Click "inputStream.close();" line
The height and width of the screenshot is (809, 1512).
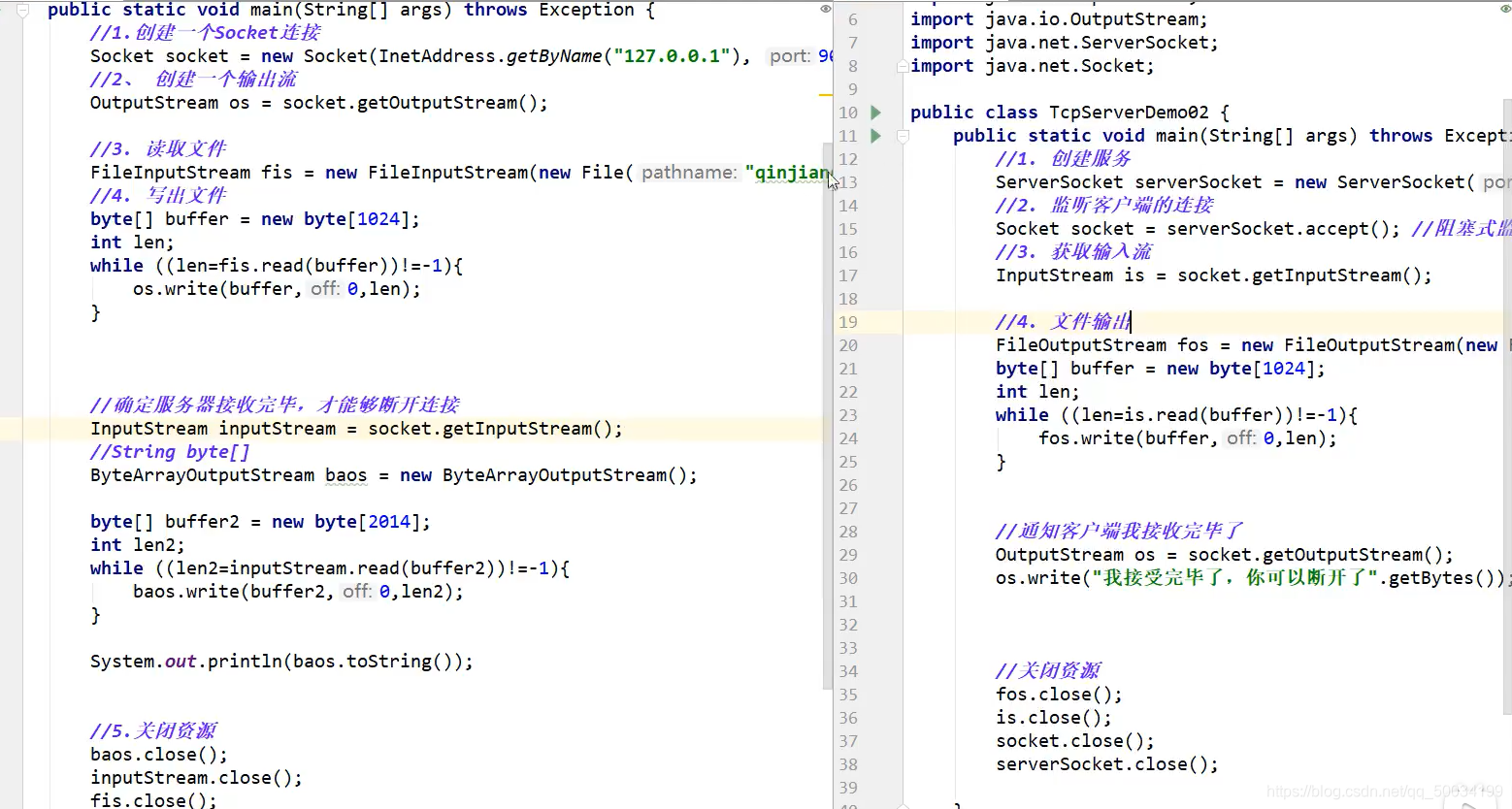point(196,778)
